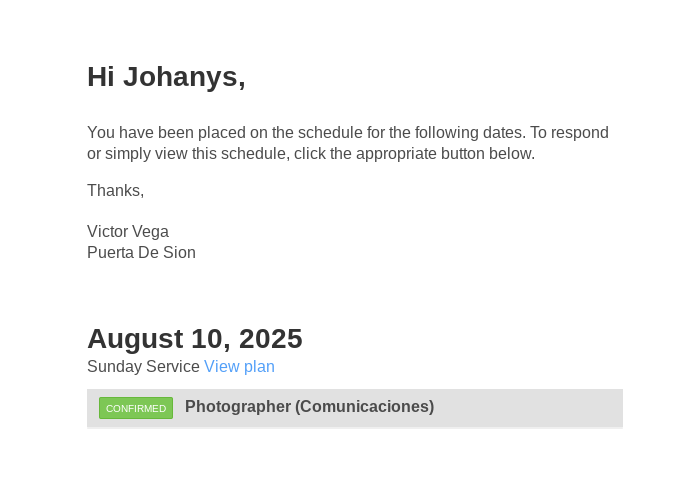Screen dimensions: 685x488
Task: Click the August 10, 2025 date heading
Action: (195, 339)
